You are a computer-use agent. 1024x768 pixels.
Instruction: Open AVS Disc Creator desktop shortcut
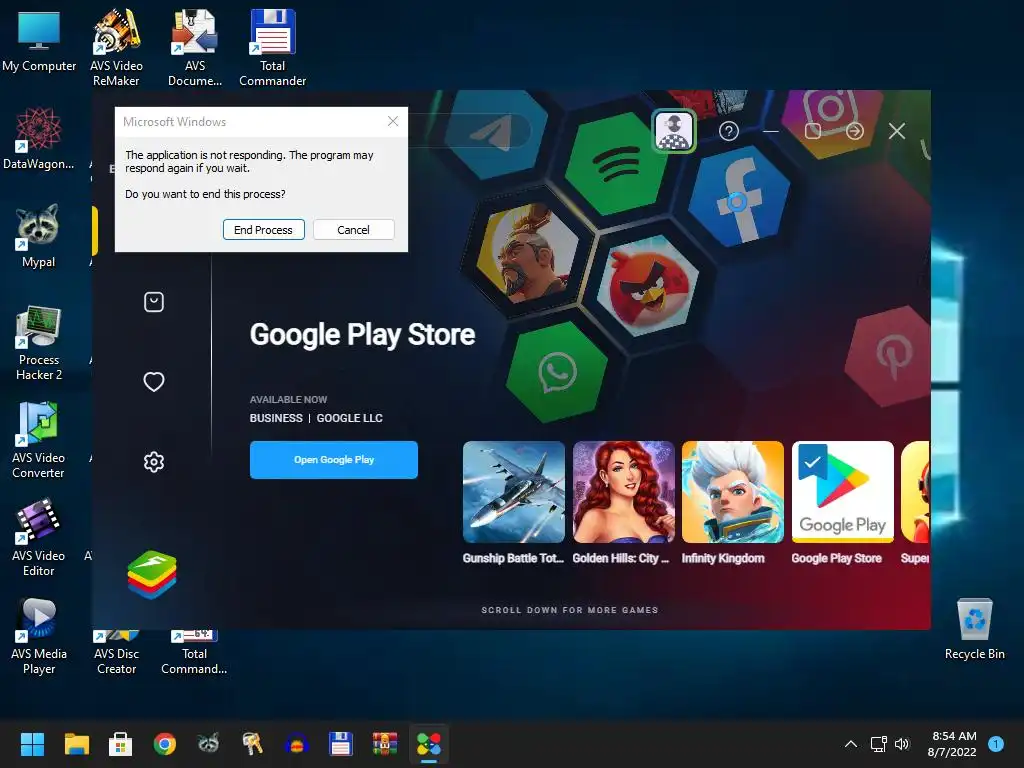[116, 653]
